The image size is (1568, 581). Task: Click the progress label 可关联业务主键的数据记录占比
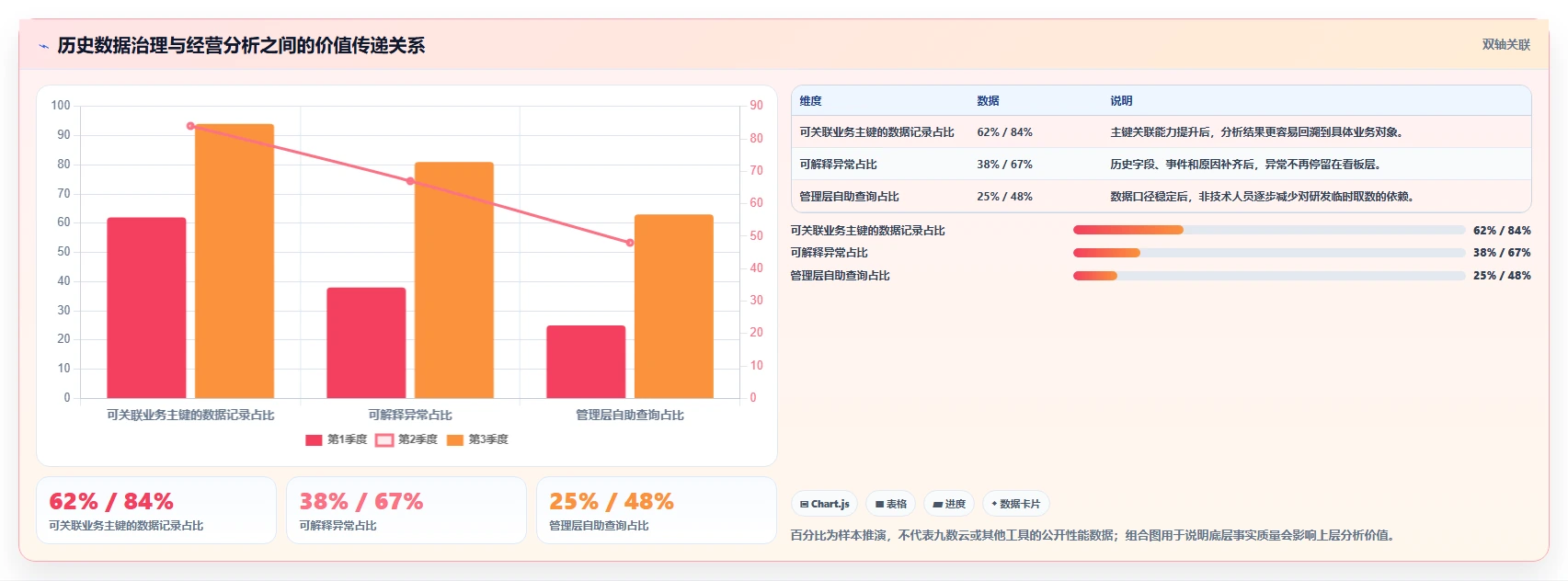868,231
